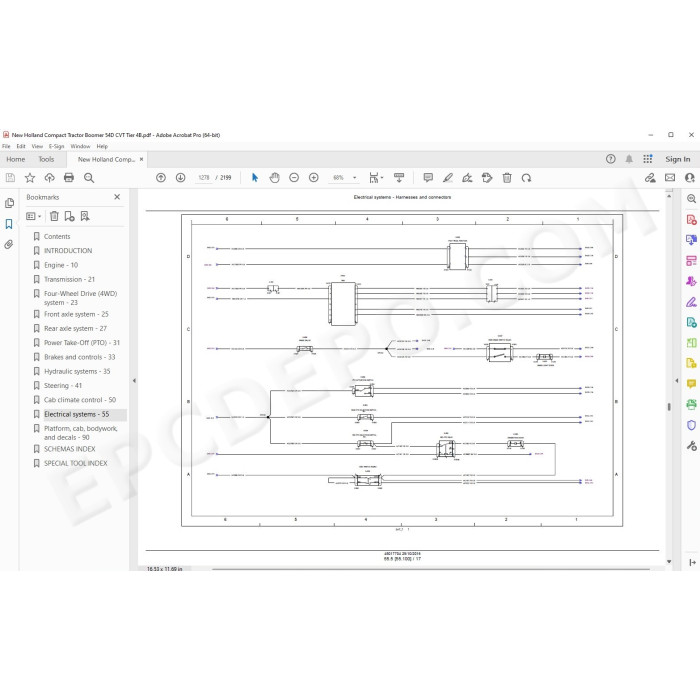This screenshot has width=700, height=700.
Task: Open bookmark options dropdown menu
Action: [x=33, y=216]
